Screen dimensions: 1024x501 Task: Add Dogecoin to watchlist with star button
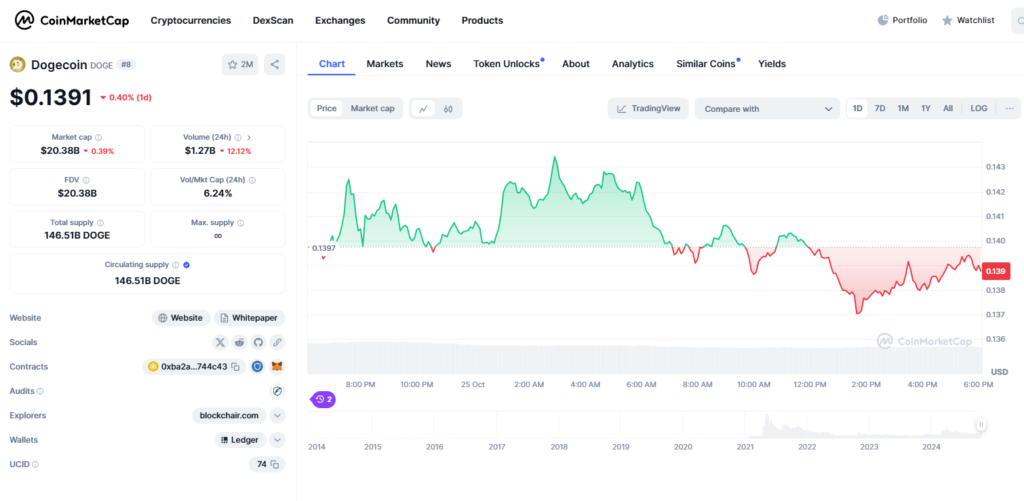(241, 65)
